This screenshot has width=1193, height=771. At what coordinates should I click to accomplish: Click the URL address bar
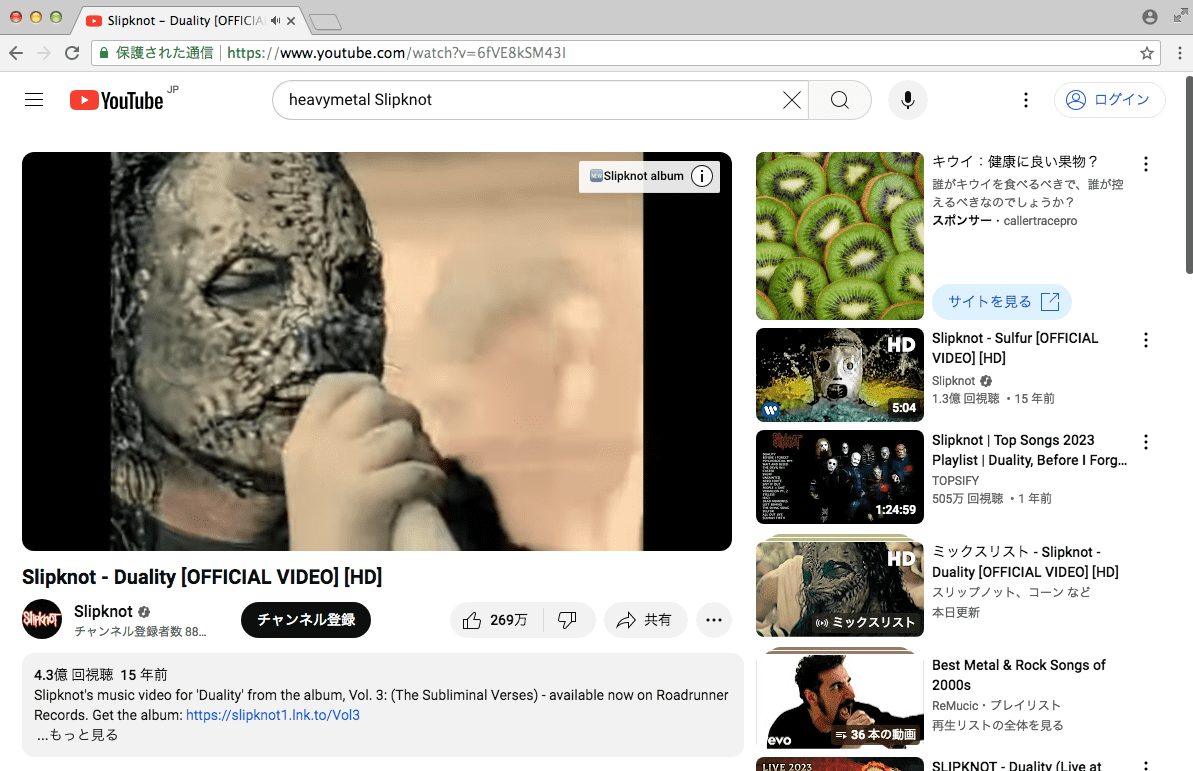[x=625, y=53]
